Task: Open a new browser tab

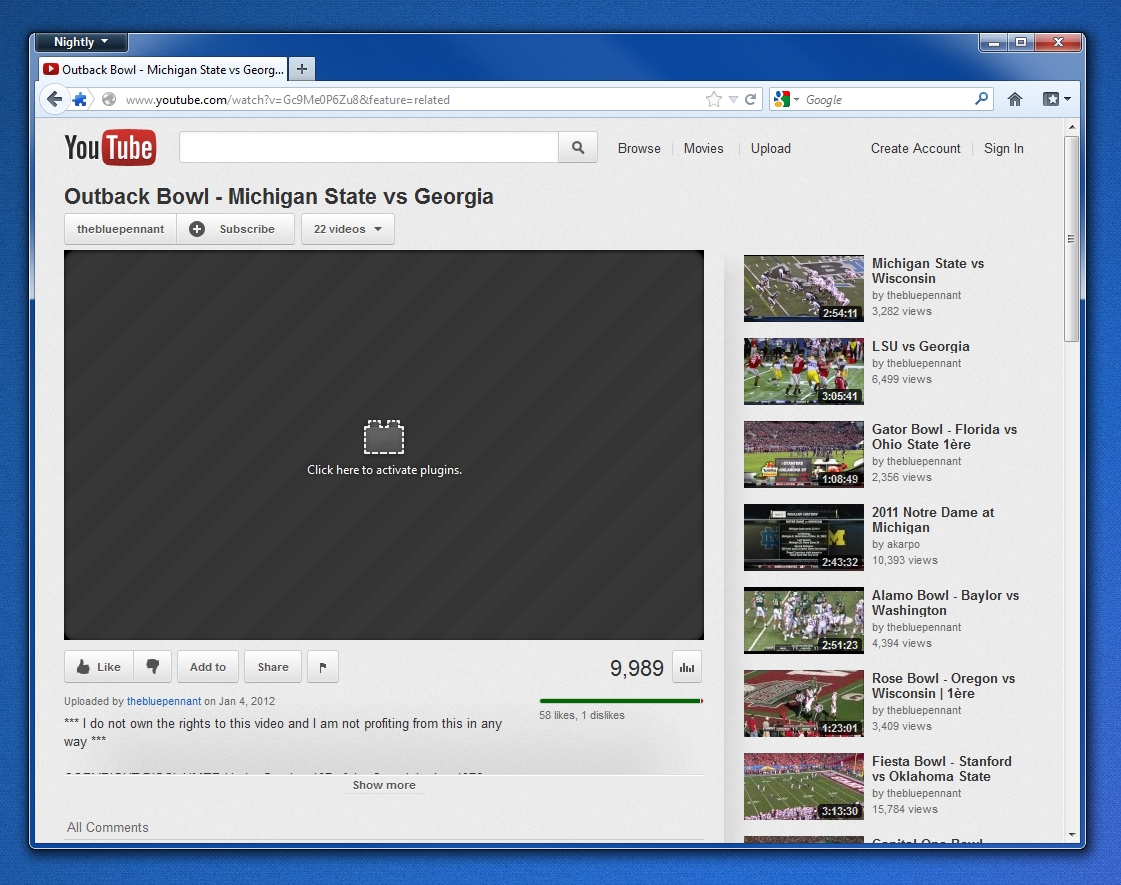Action: click(x=302, y=69)
